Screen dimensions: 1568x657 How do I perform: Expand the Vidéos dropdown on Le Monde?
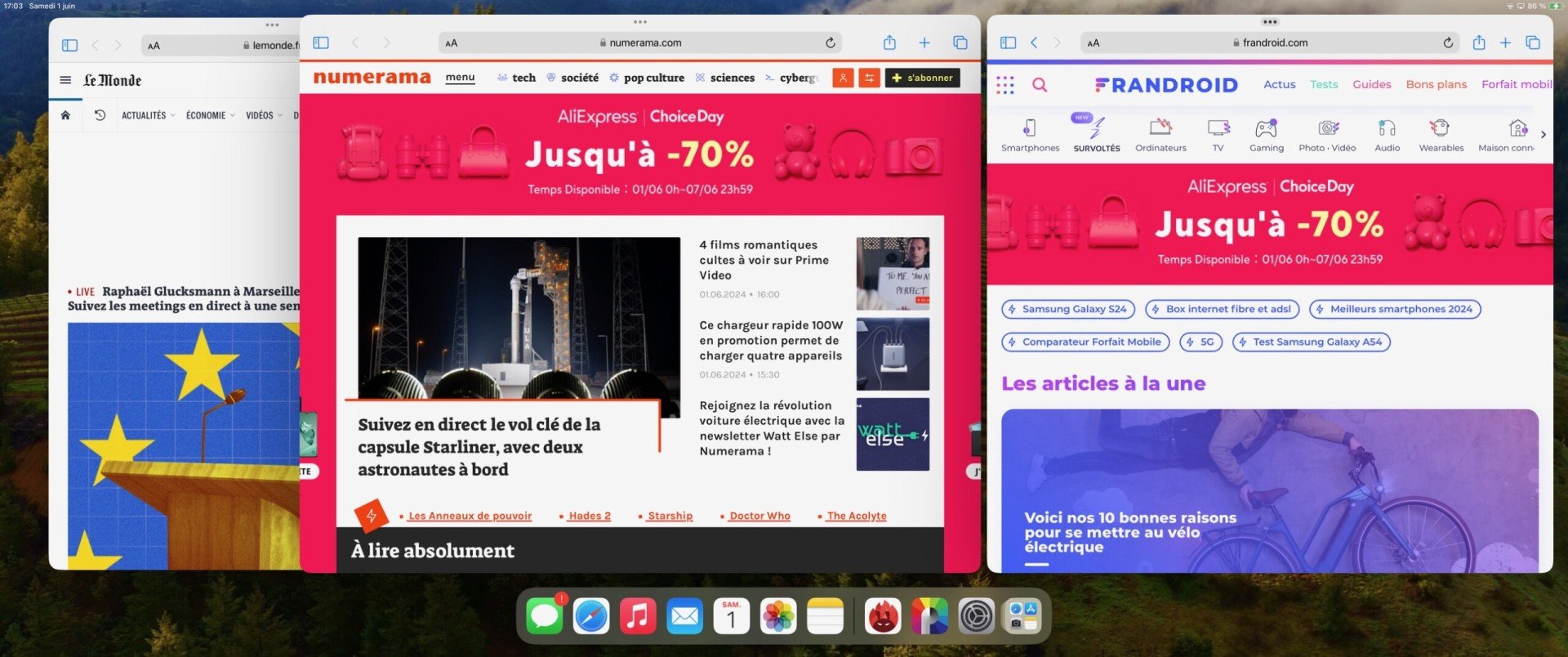coord(264,115)
